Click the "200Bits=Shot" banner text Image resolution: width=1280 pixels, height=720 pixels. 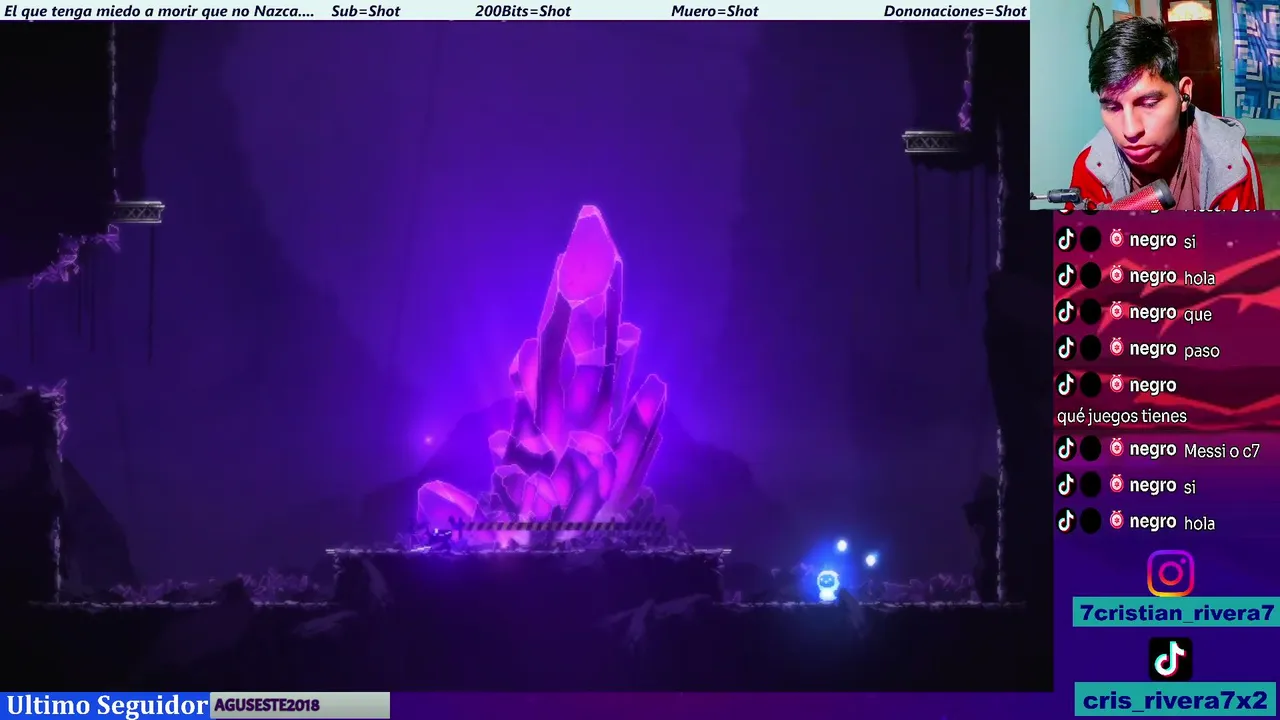(x=523, y=11)
